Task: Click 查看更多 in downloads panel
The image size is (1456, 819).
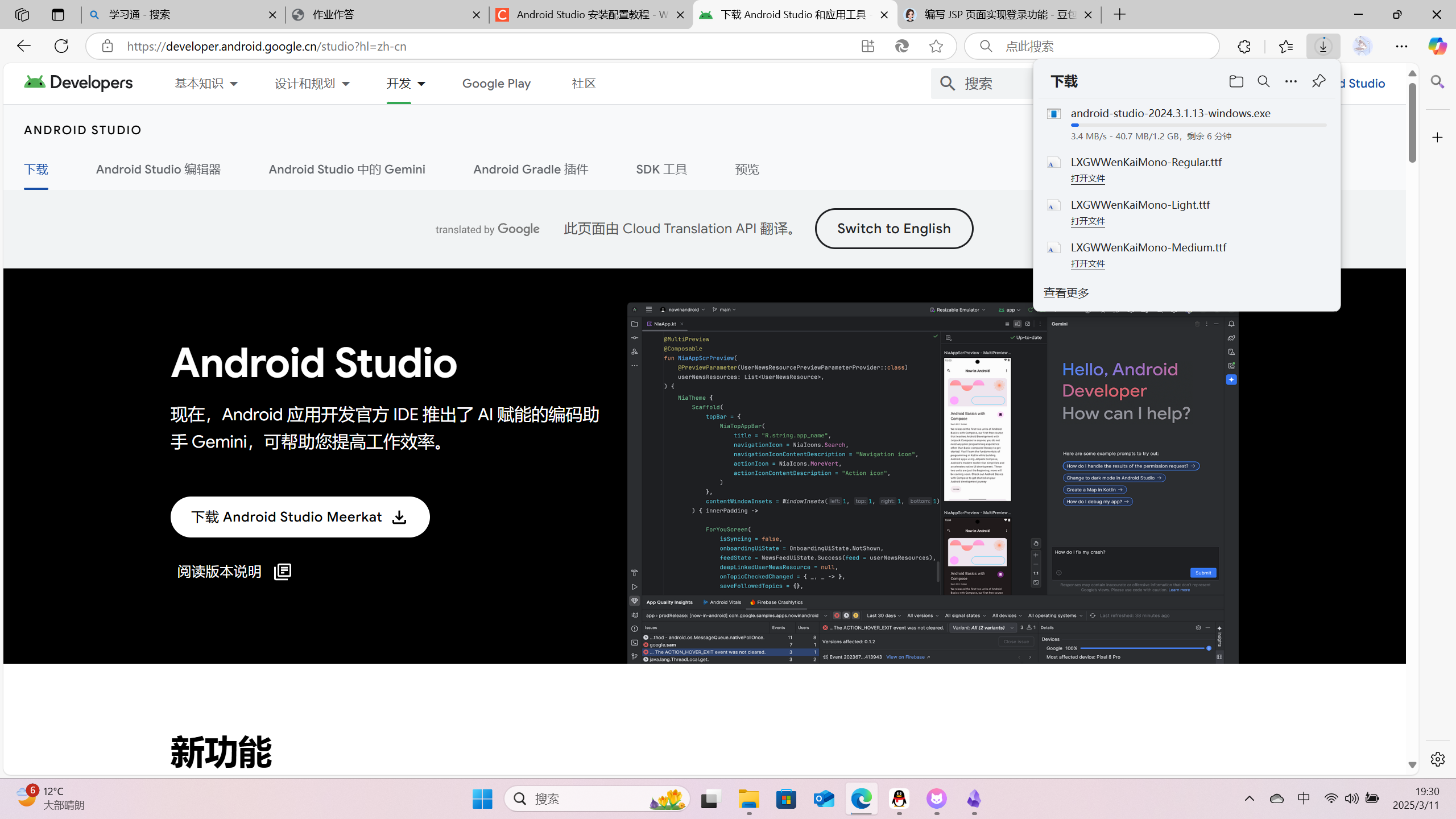Action: pyautogui.click(x=1066, y=293)
